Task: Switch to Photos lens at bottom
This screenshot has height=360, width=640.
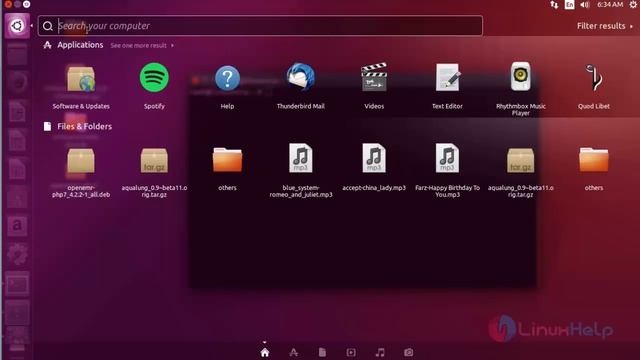Action: point(409,352)
